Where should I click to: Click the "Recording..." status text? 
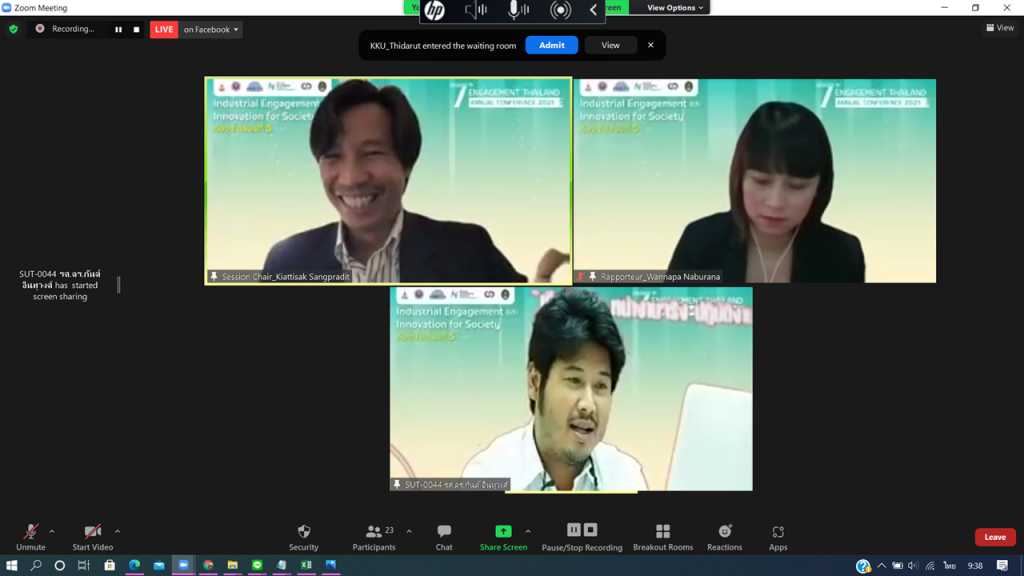tap(73, 29)
